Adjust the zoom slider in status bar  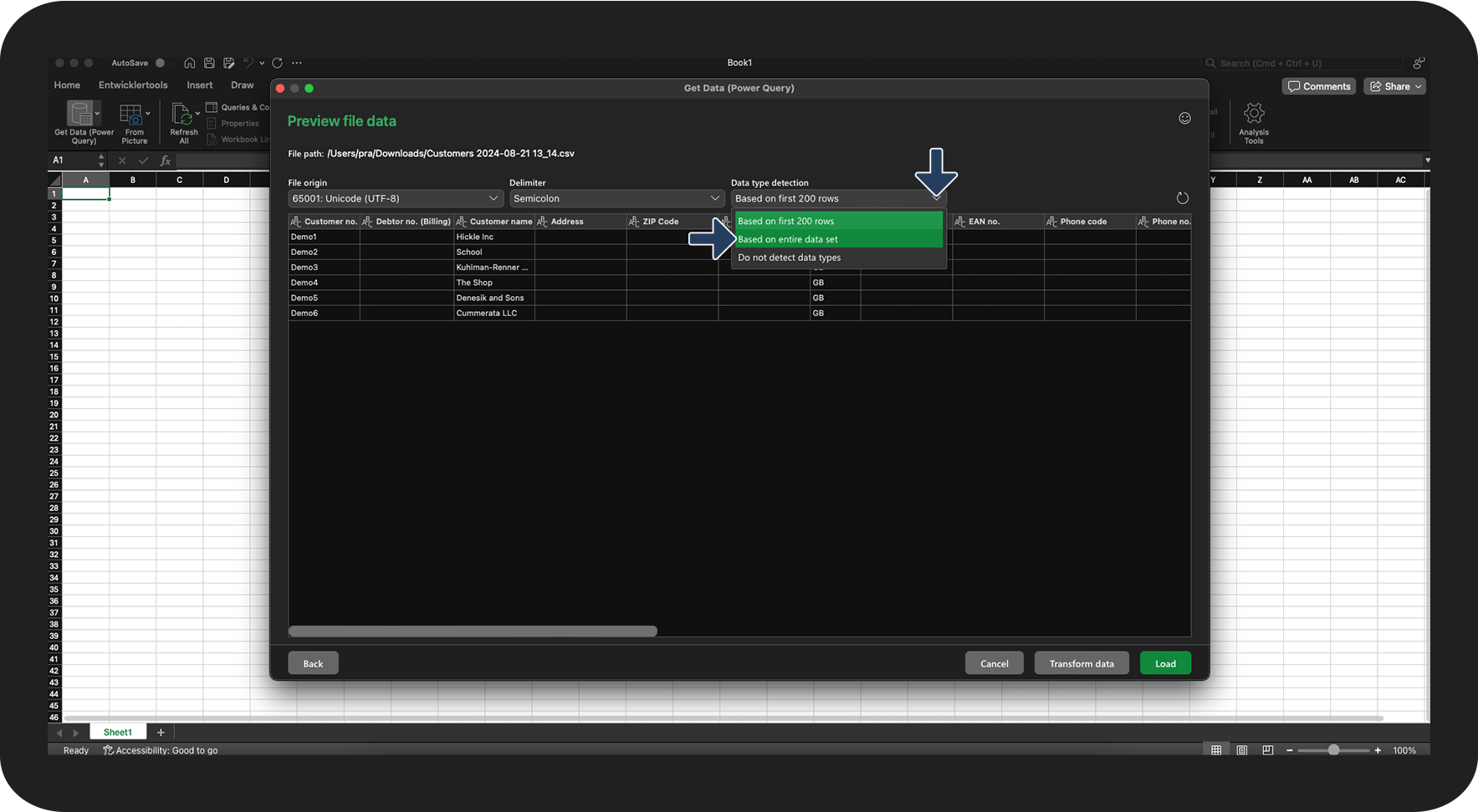[x=1333, y=750]
